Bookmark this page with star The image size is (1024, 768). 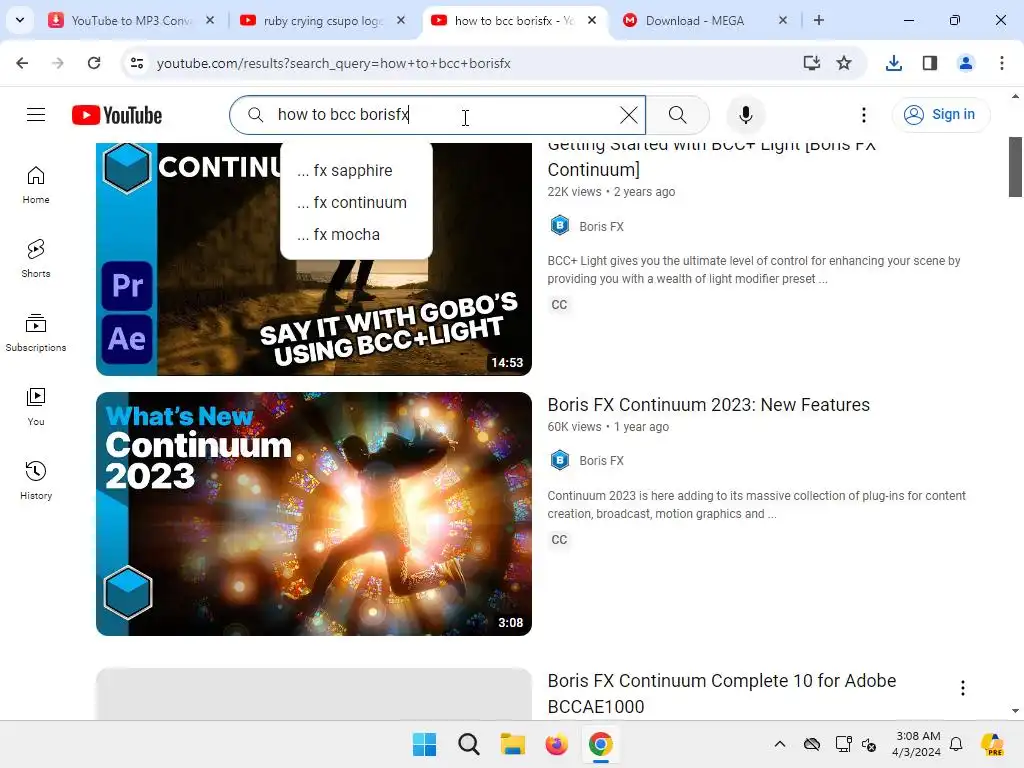(x=844, y=63)
